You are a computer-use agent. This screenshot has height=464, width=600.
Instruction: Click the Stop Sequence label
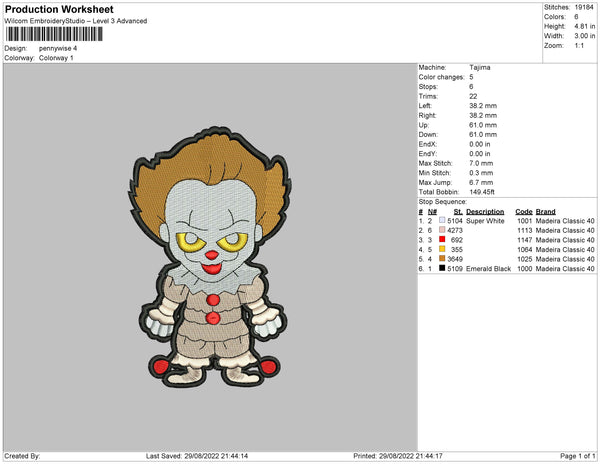[443, 202]
